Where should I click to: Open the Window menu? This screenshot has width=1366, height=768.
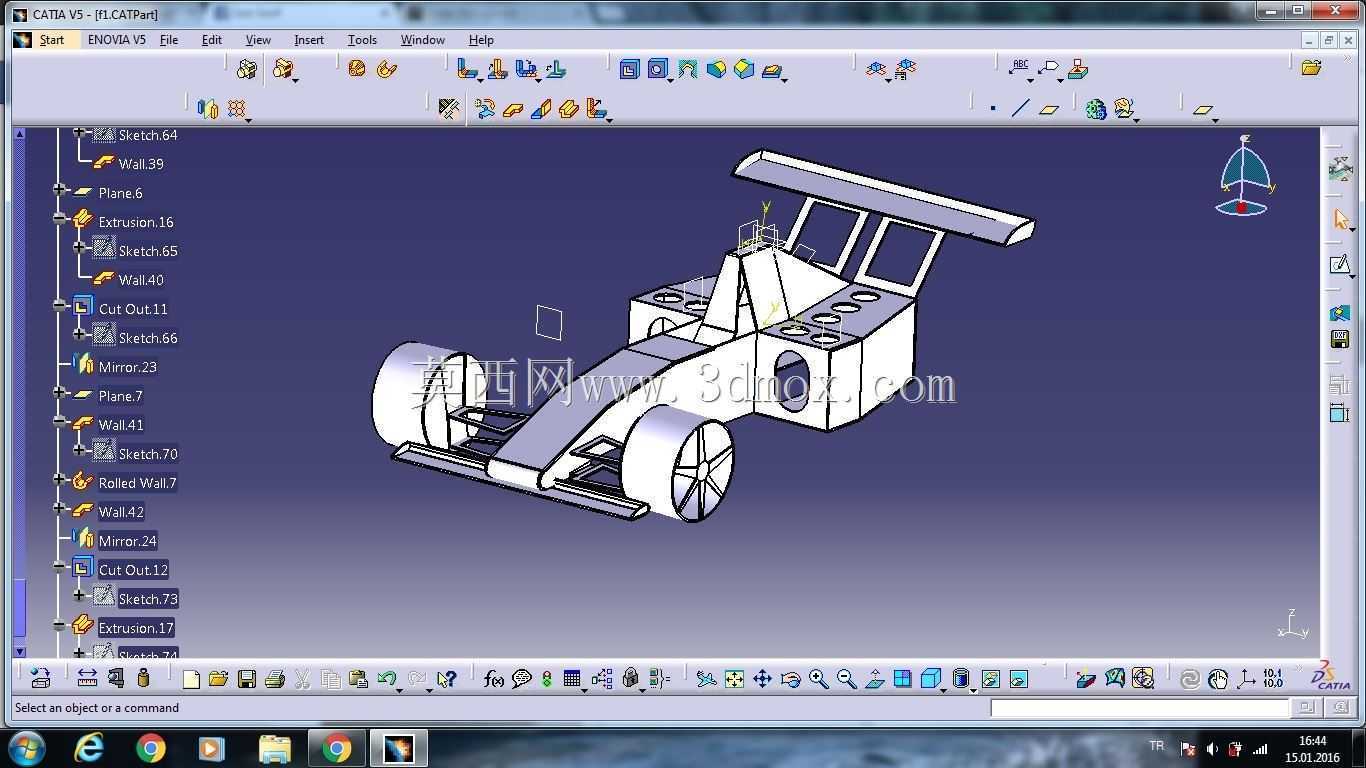pos(423,40)
